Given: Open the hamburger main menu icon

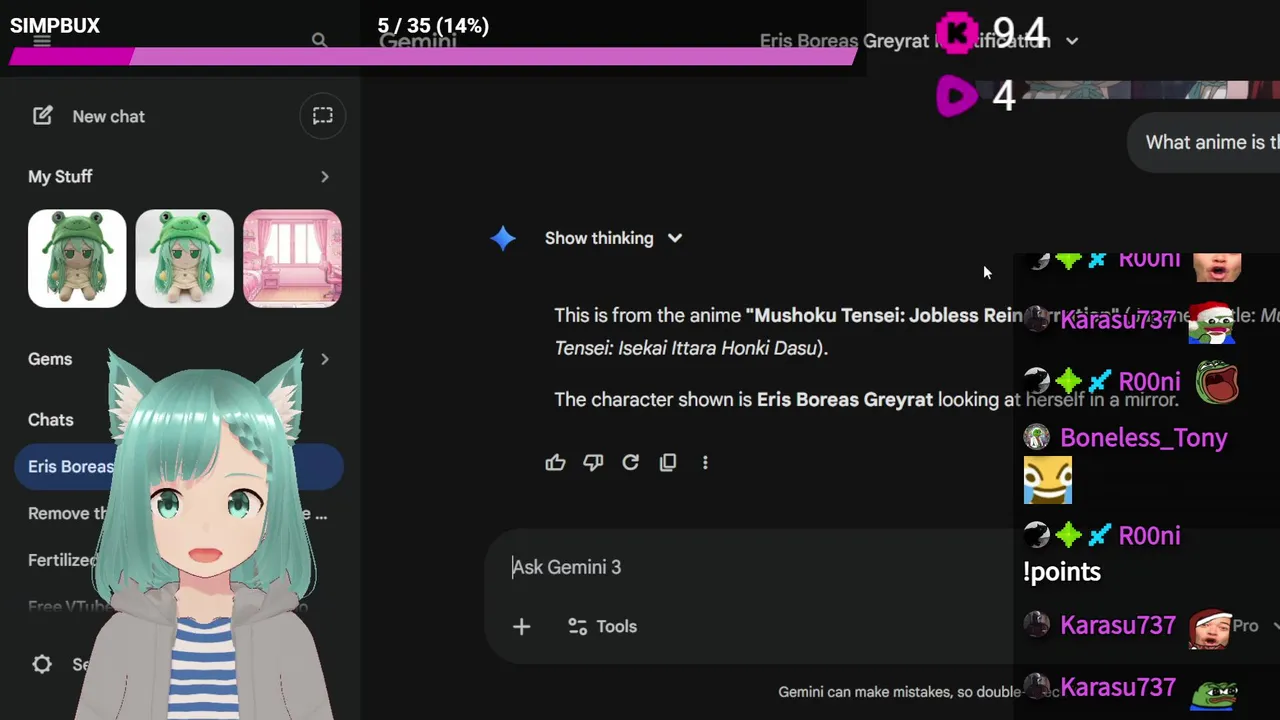Looking at the screenshot, I should (42, 41).
